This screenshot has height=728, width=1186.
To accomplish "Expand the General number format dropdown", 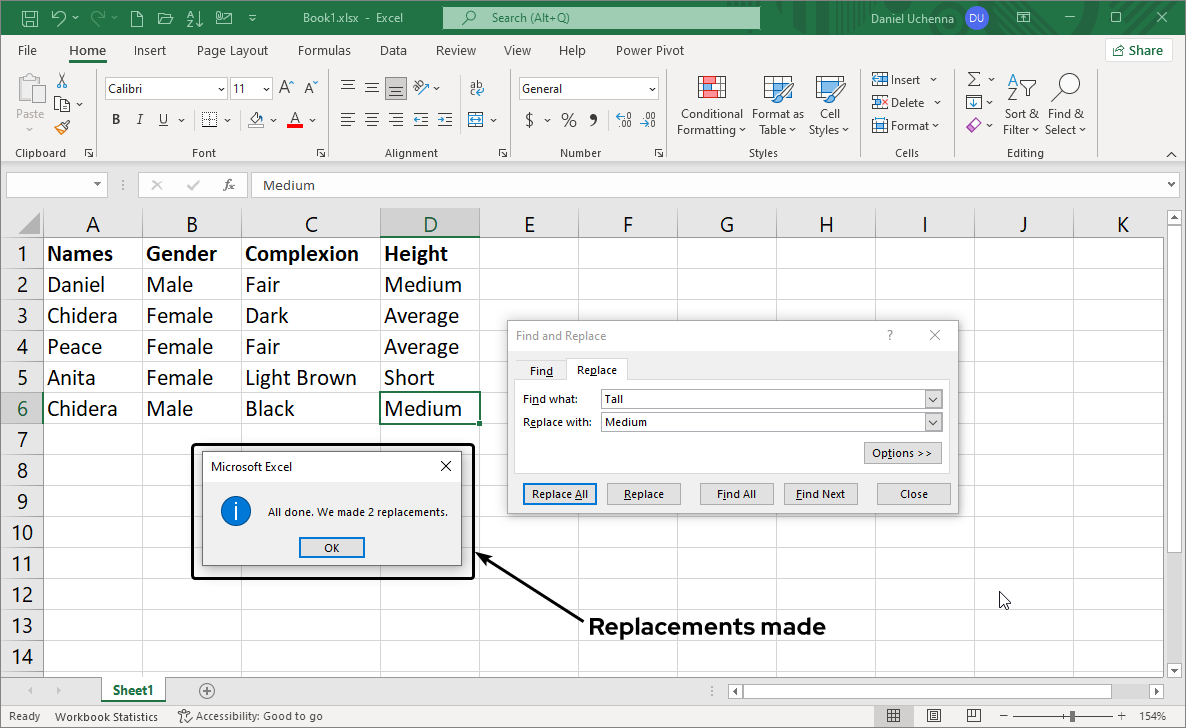I will 652,89.
